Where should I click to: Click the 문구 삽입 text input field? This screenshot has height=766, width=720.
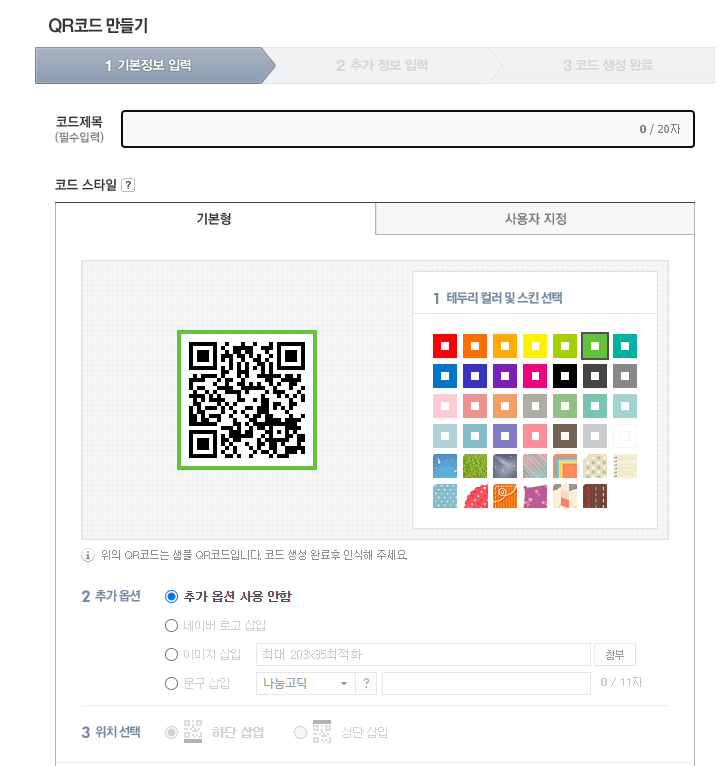click(x=487, y=683)
